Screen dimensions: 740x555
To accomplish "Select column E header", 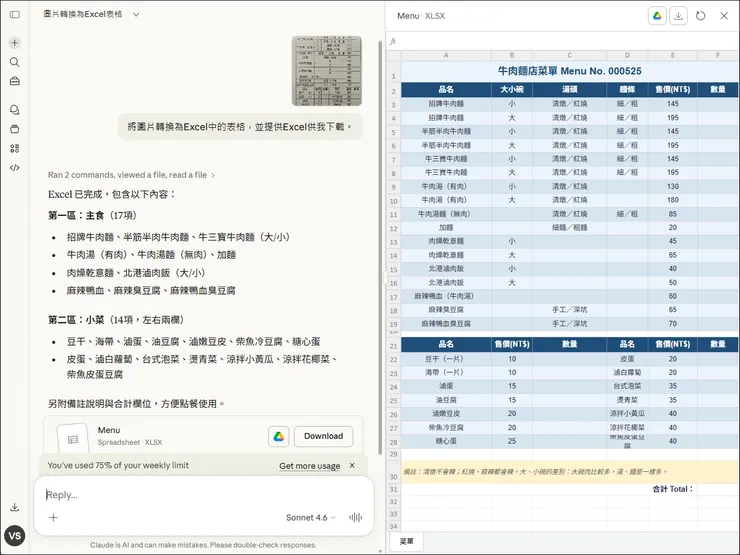I will [x=673, y=55].
